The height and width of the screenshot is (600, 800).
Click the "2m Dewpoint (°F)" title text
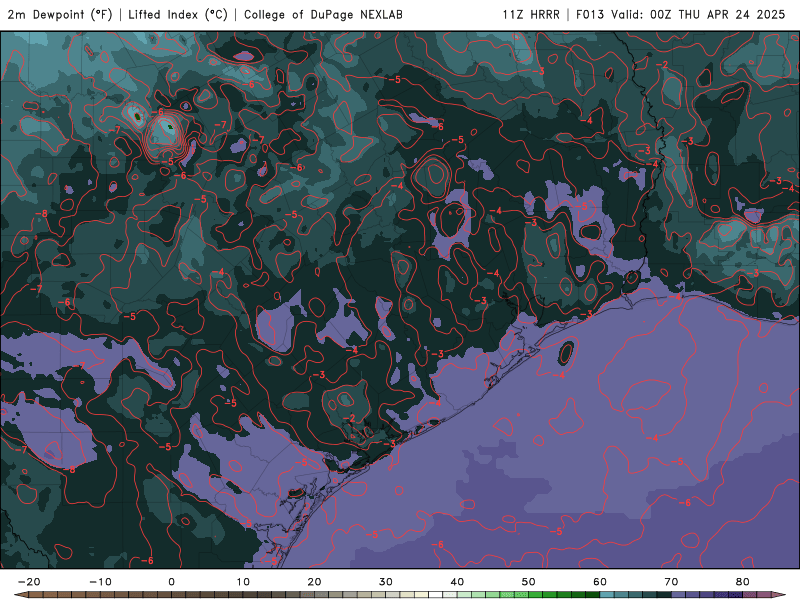(59, 14)
